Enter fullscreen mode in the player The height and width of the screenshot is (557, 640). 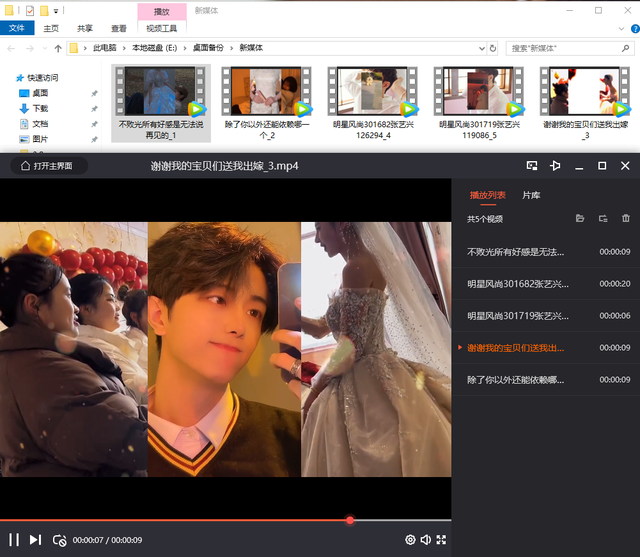point(441,540)
